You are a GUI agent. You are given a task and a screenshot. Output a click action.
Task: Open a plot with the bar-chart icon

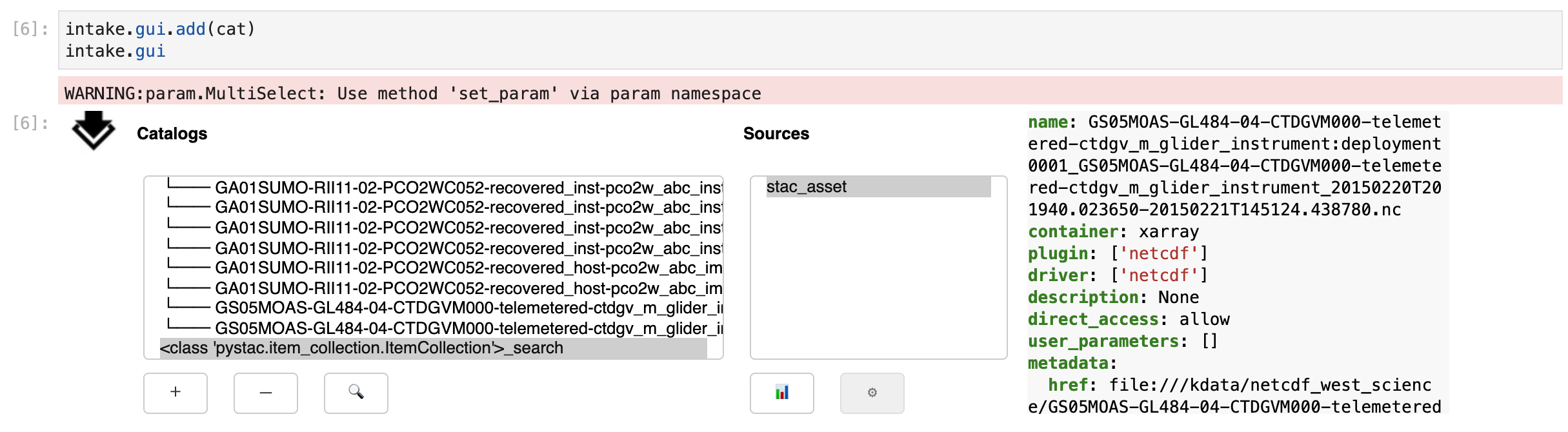pos(782,393)
